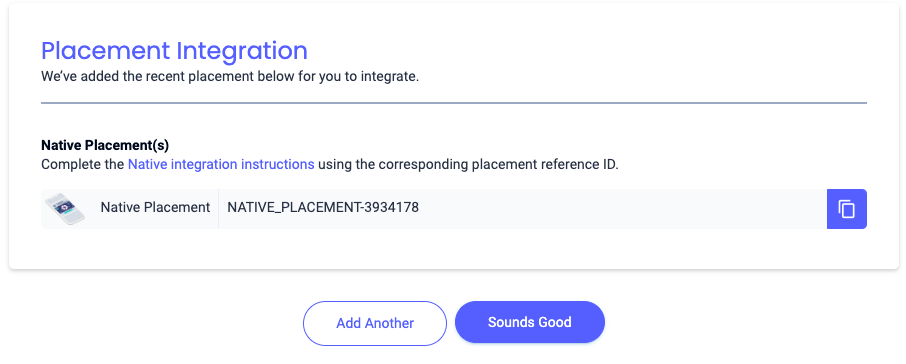Click empty space right of the placement ID text
The height and width of the screenshot is (364, 906).
[x=623, y=209]
